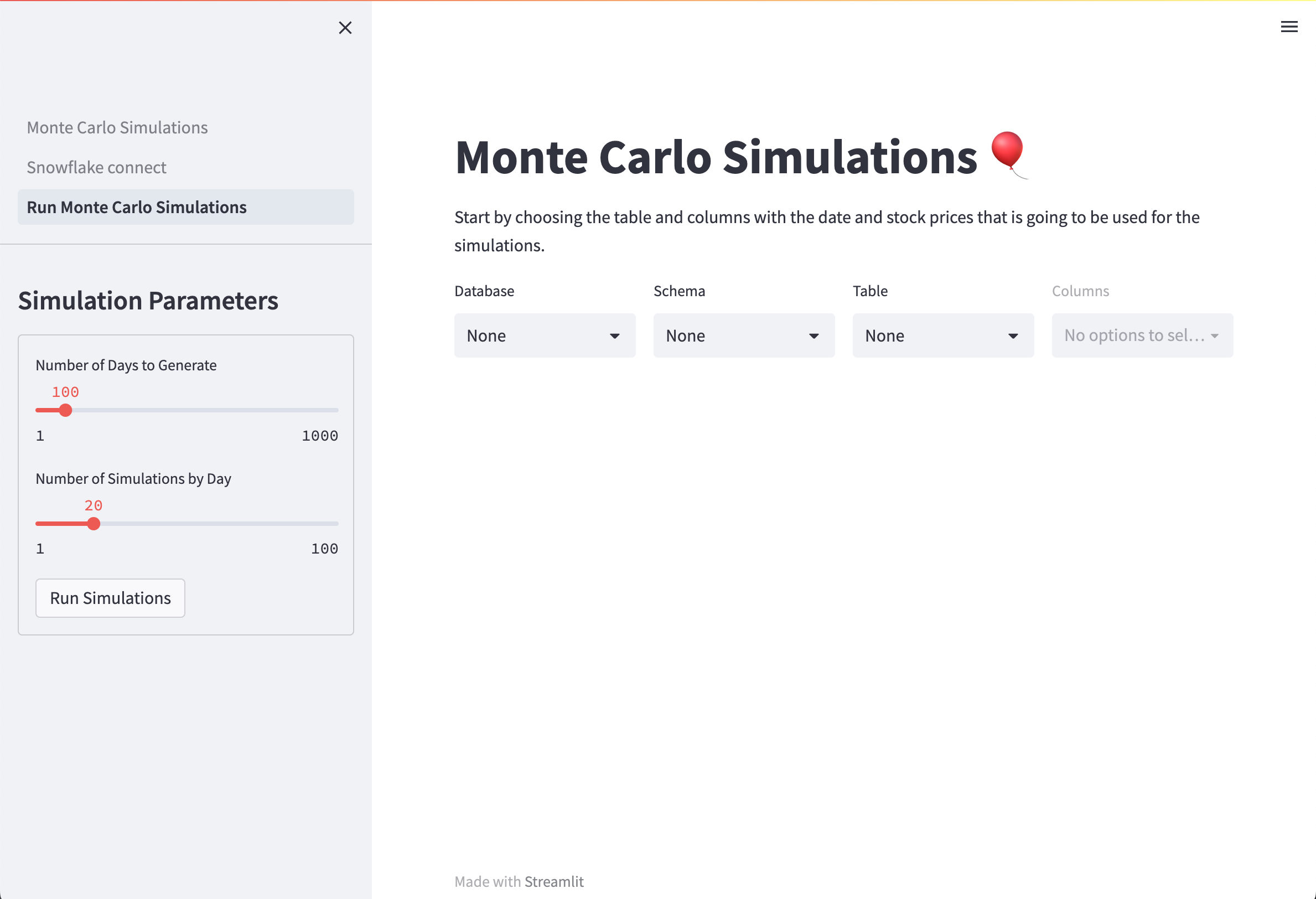Click the Table dropdown arrow
This screenshot has height=899, width=1316.
coord(1013,336)
